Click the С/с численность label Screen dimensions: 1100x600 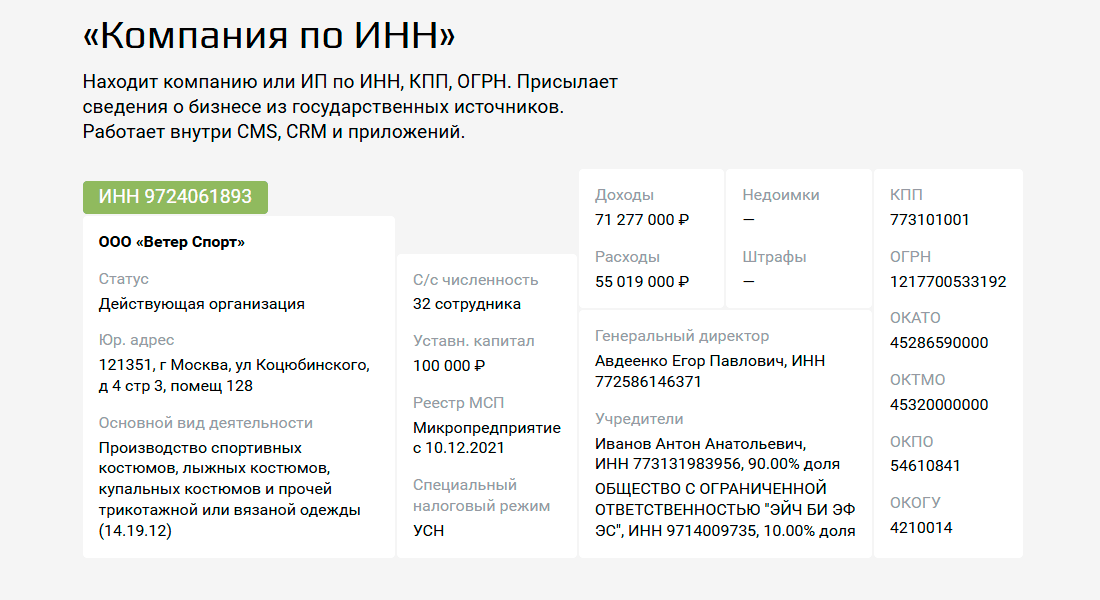(x=476, y=280)
